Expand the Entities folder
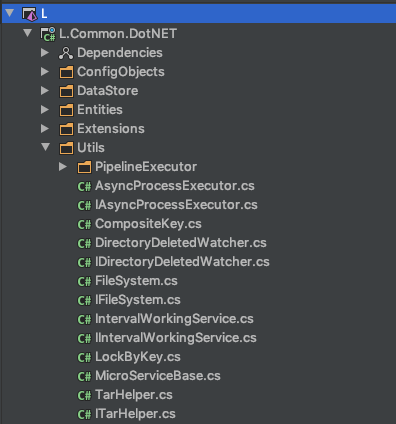 click(45, 109)
